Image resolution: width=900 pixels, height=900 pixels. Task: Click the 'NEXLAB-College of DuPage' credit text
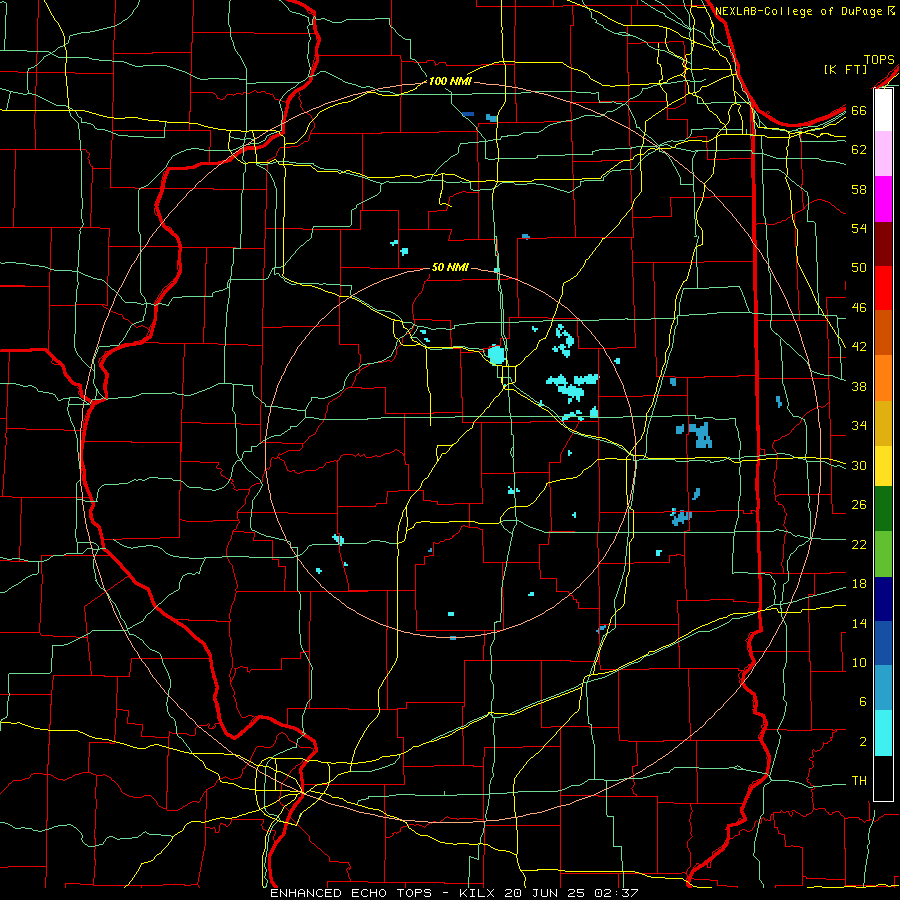pos(800,11)
